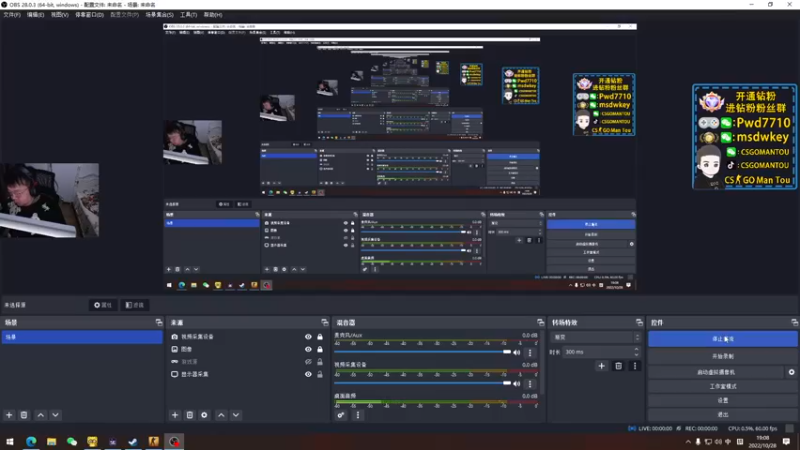Click the 开始录制 start recording button
The width and height of the screenshot is (800, 450).
coord(722,356)
